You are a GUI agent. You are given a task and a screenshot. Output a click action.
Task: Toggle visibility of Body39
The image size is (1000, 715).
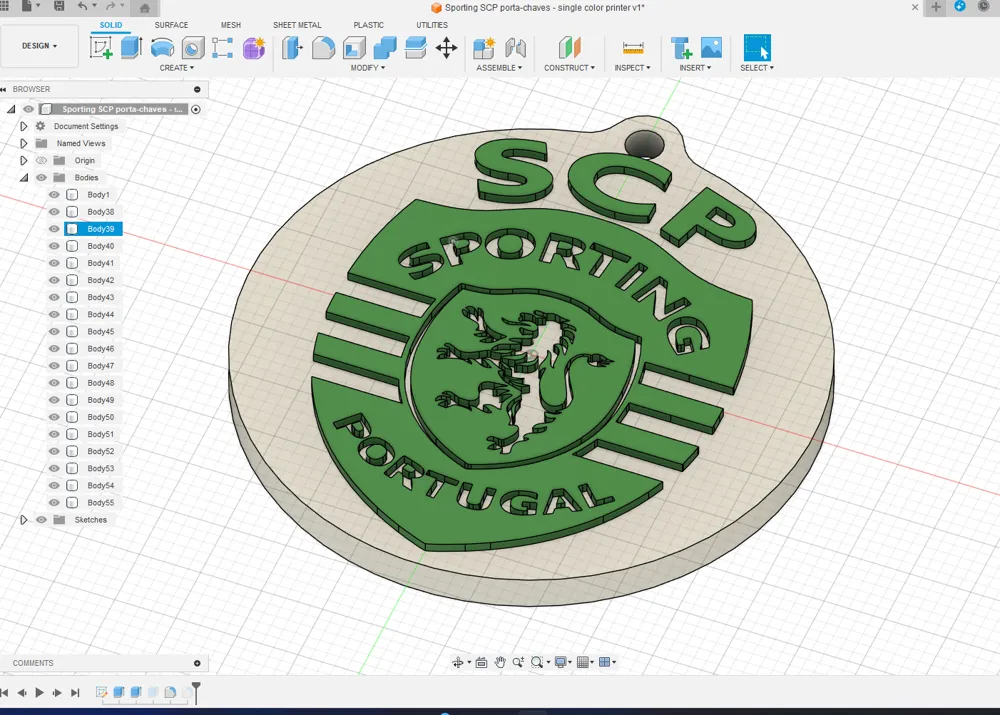click(x=53, y=228)
